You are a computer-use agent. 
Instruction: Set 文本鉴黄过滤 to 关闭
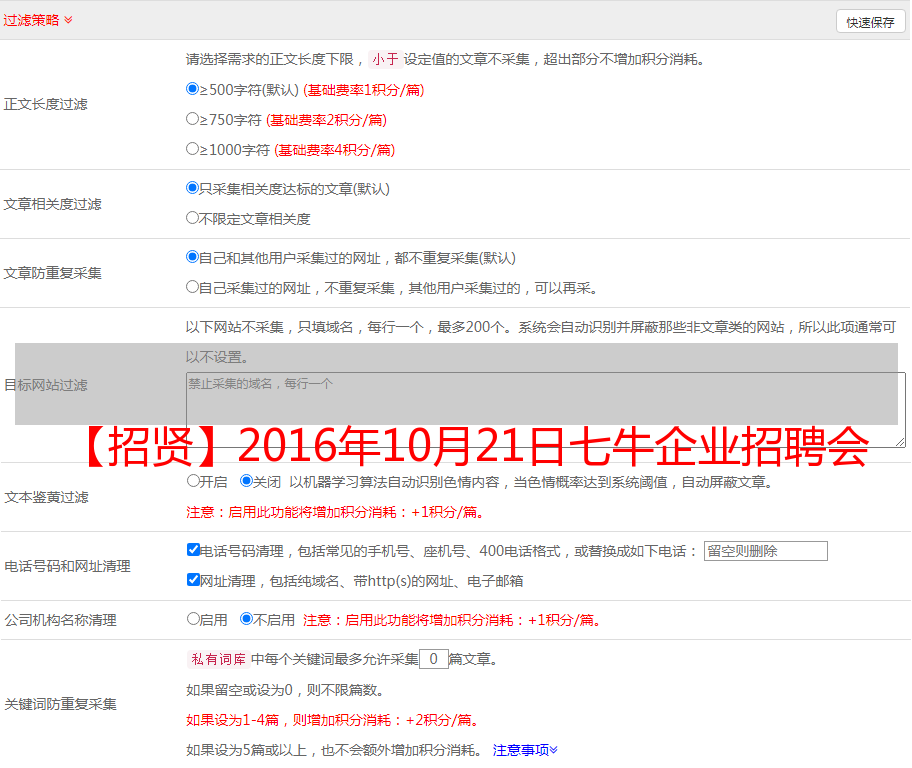[x=246, y=481]
